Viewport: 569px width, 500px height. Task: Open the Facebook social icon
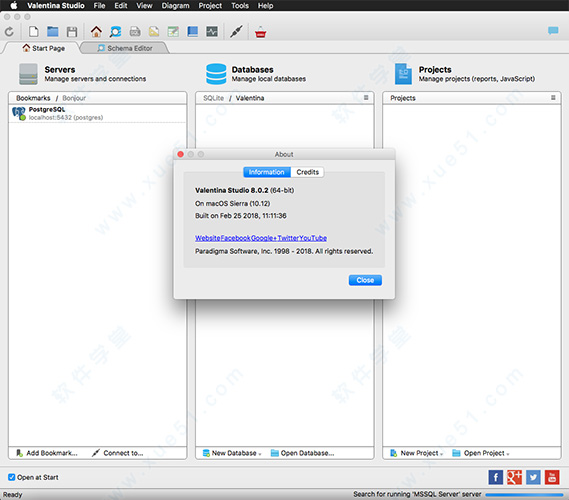point(495,477)
